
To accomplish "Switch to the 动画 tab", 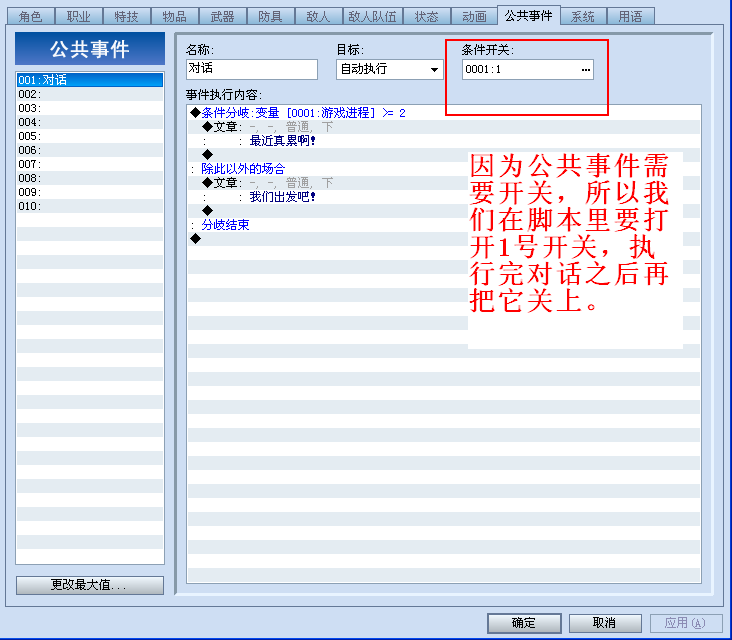I will tap(474, 16).
